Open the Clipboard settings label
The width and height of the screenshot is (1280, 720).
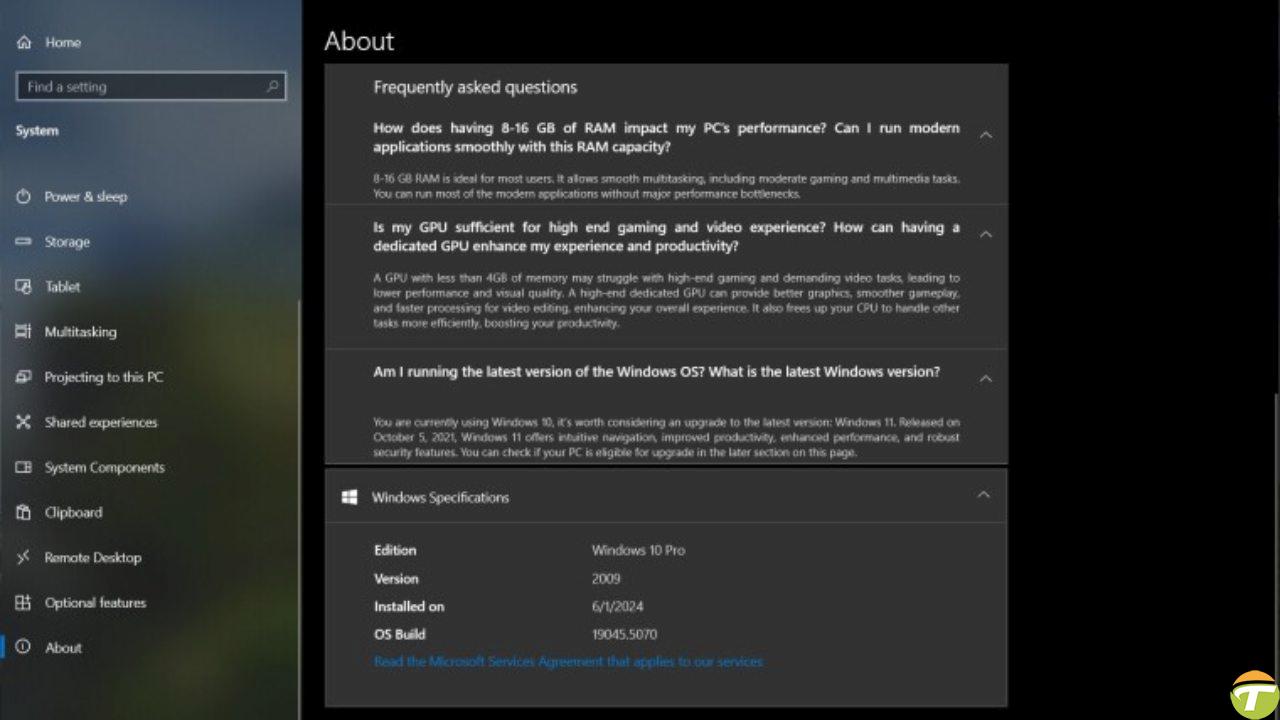pyautogui.click(x=73, y=513)
